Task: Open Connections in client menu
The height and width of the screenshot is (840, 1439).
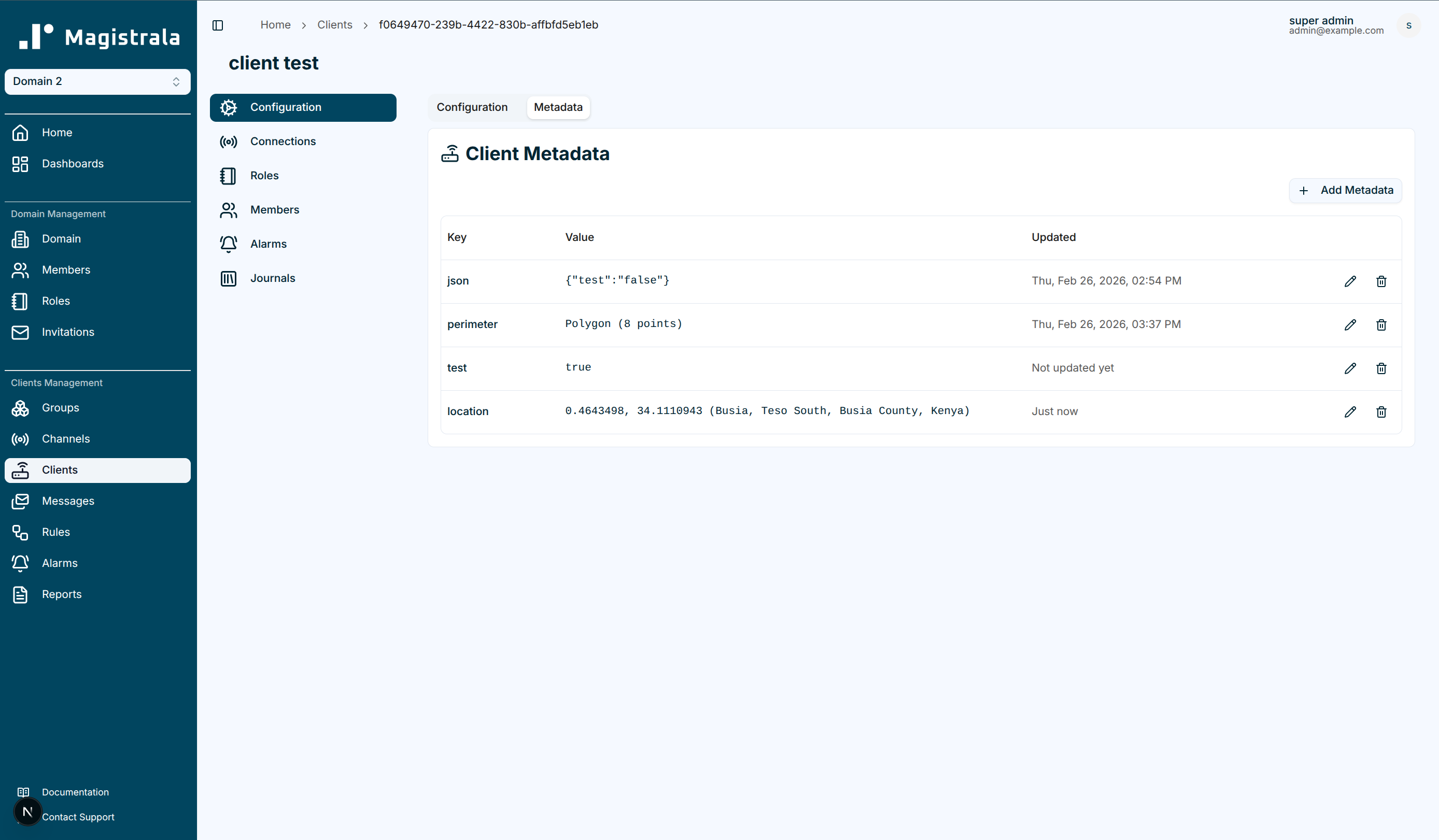Action: 283,141
